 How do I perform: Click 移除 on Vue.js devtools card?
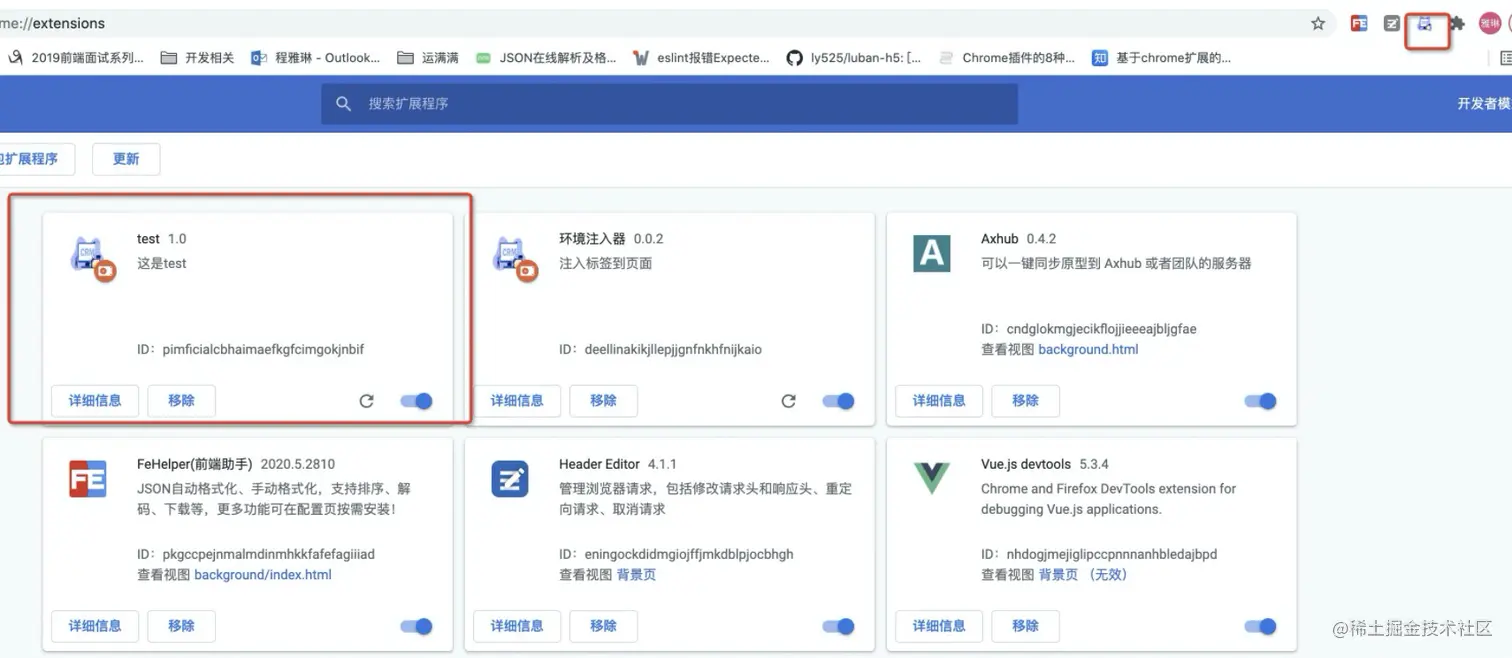(x=1025, y=626)
